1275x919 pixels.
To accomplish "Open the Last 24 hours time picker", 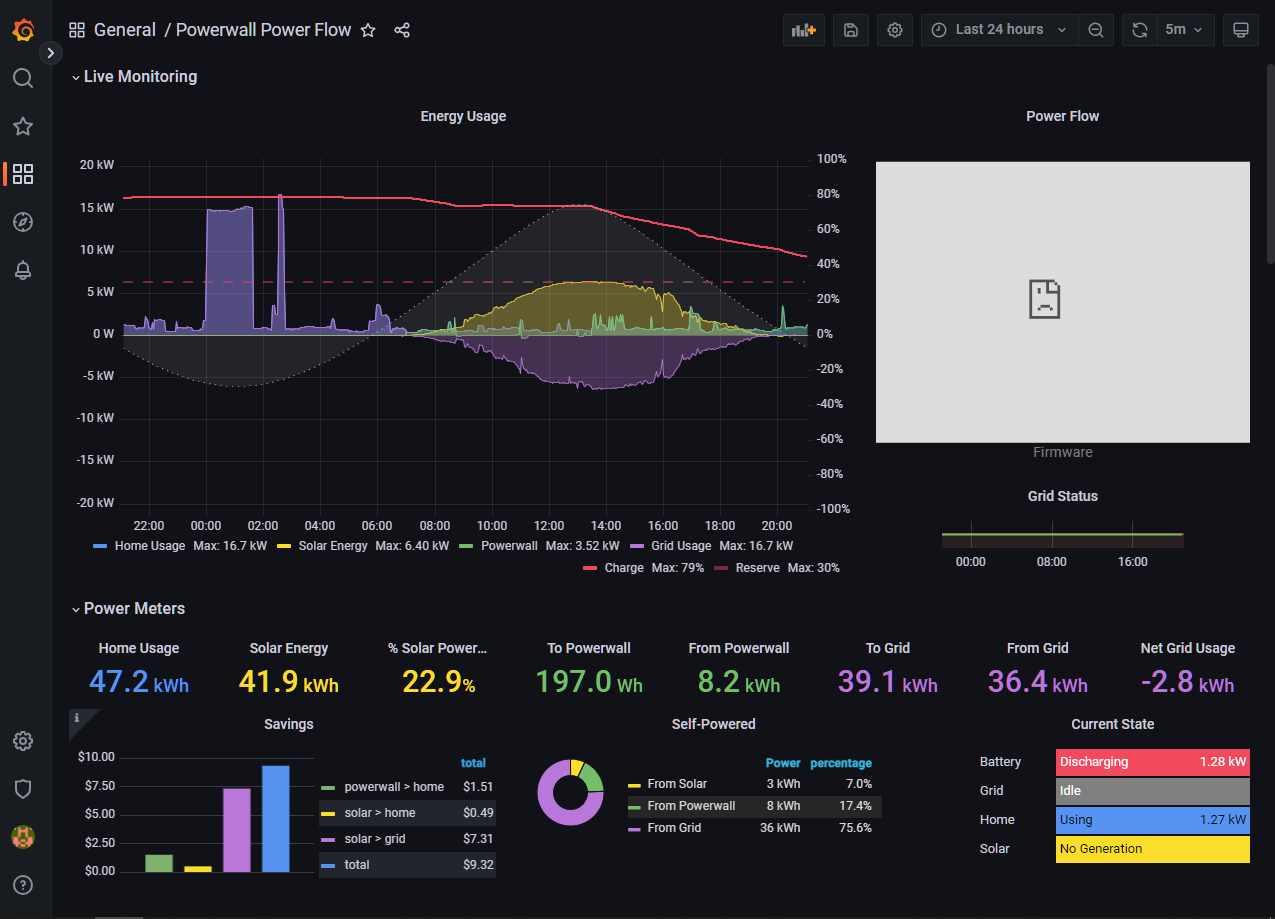I will pyautogui.click(x=1000, y=30).
